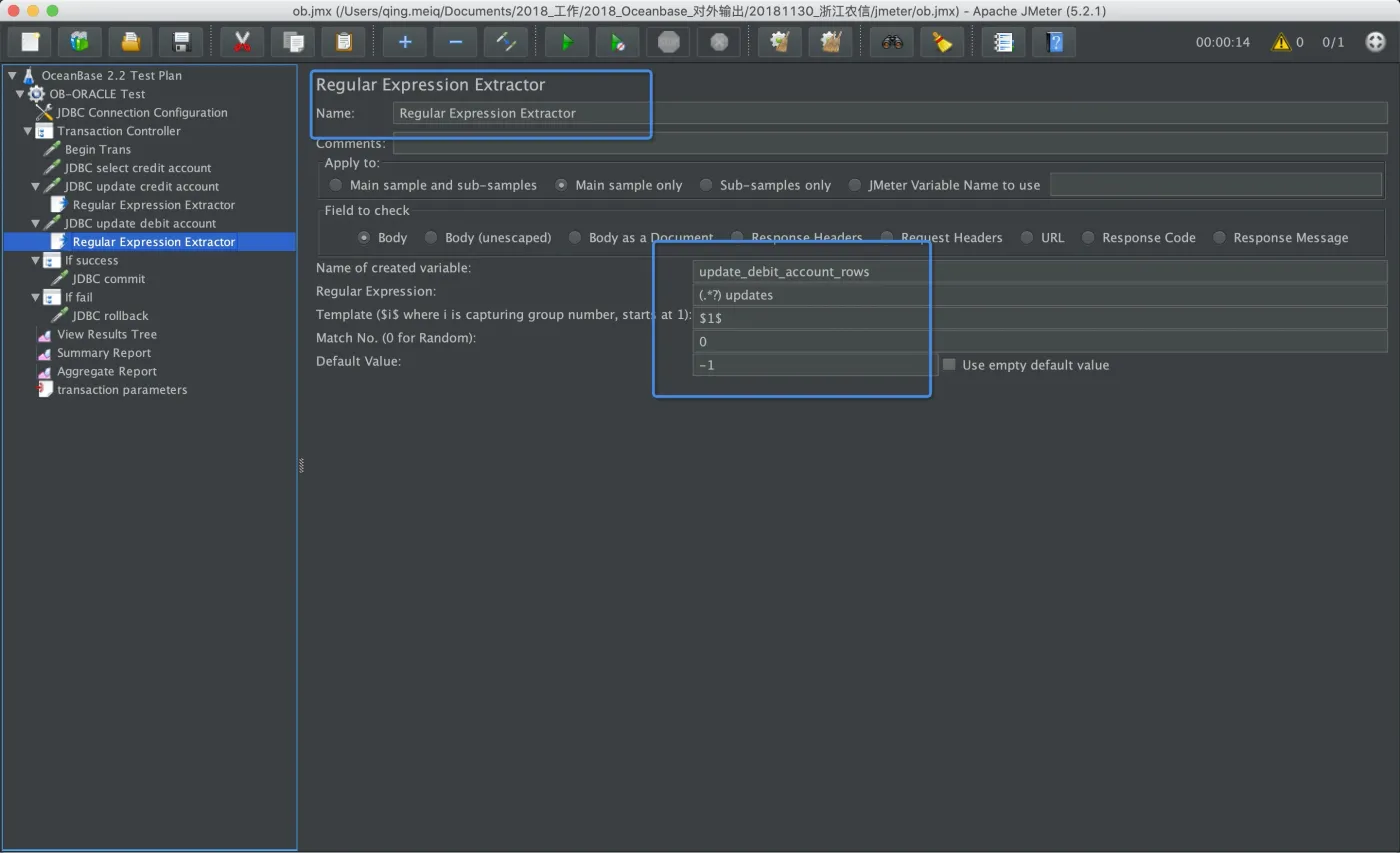1400x853 pixels.
Task: Select Regular Expression Extractor under credit account
Action: click(154, 205)
